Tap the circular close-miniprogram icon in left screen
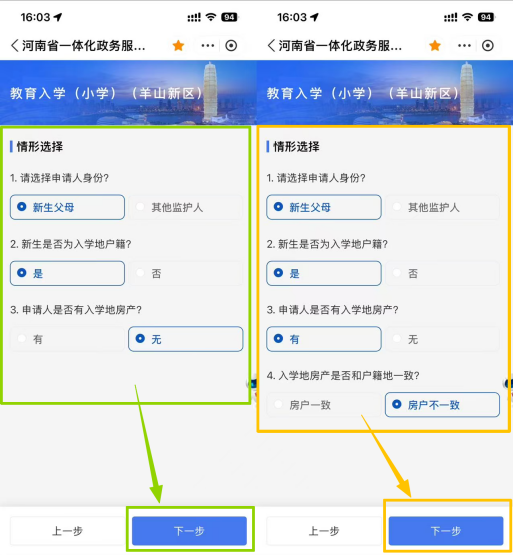 pos(231,46)
